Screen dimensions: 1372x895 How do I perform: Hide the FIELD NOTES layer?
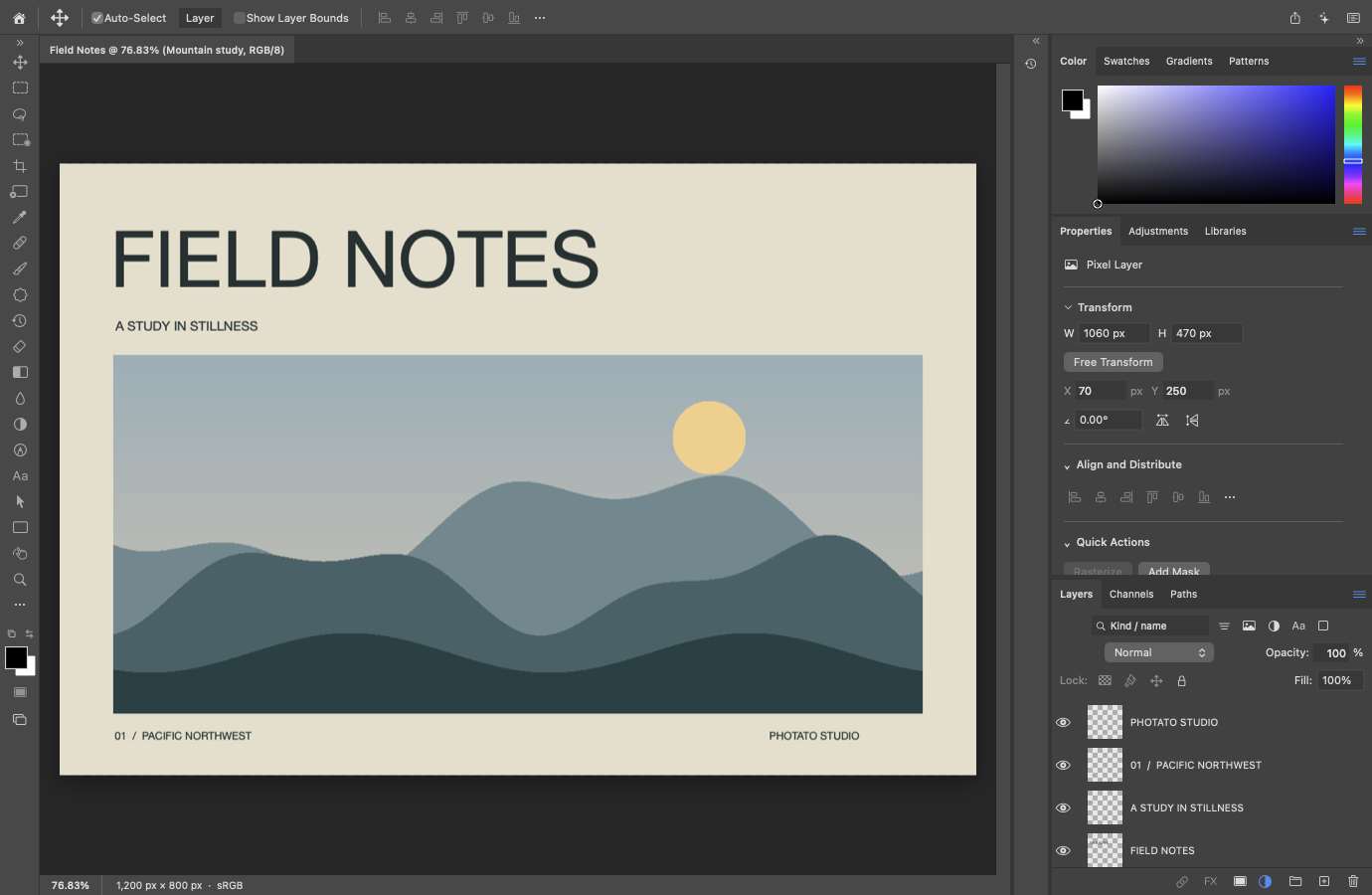coord(1063,851)
